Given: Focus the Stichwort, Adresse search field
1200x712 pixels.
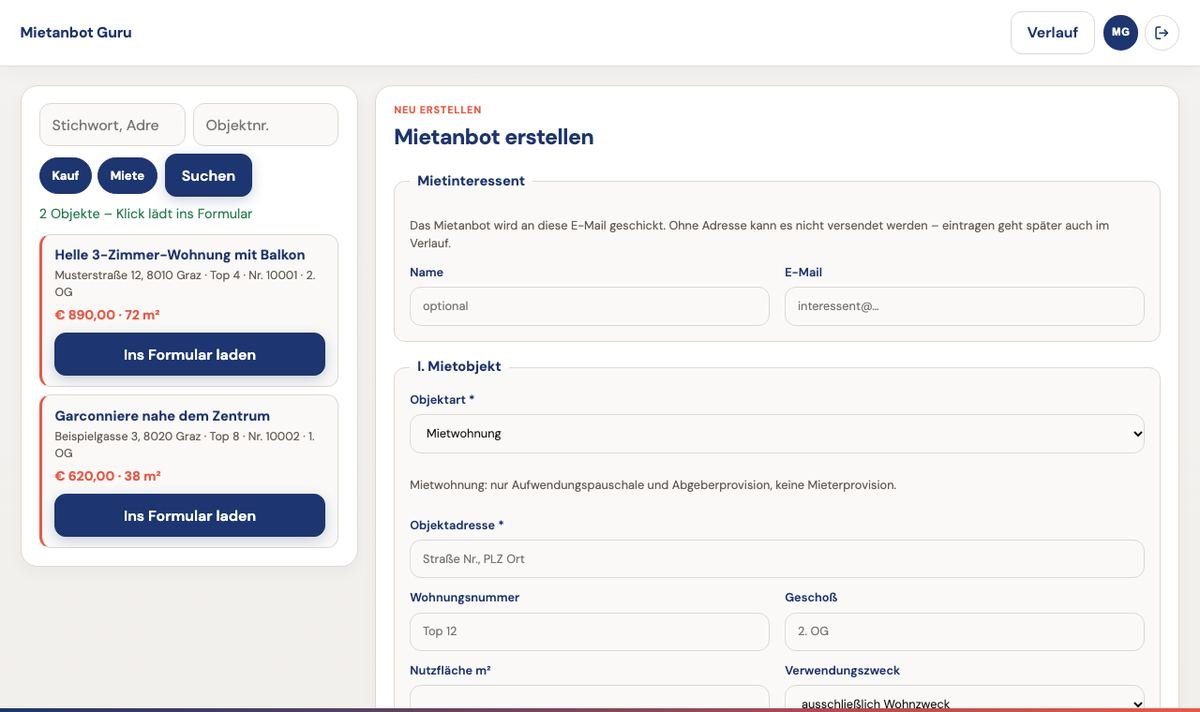Looking at the screenshot, I should (x=112, y=125).
